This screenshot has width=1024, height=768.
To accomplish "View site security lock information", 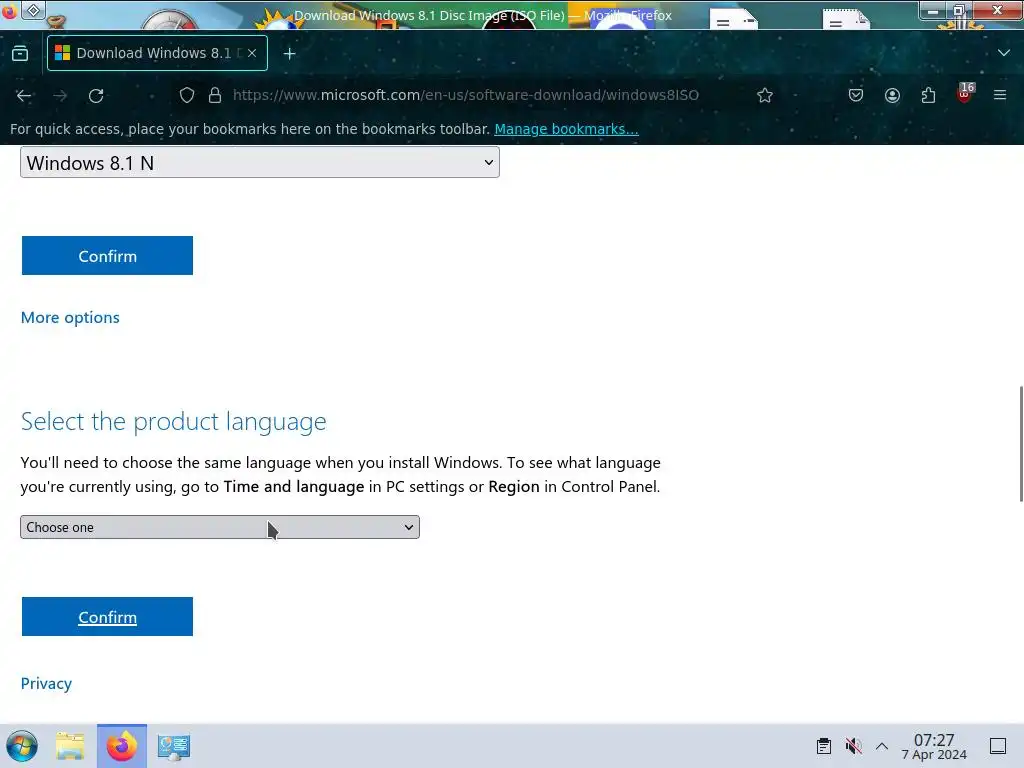I will [215, 95].
